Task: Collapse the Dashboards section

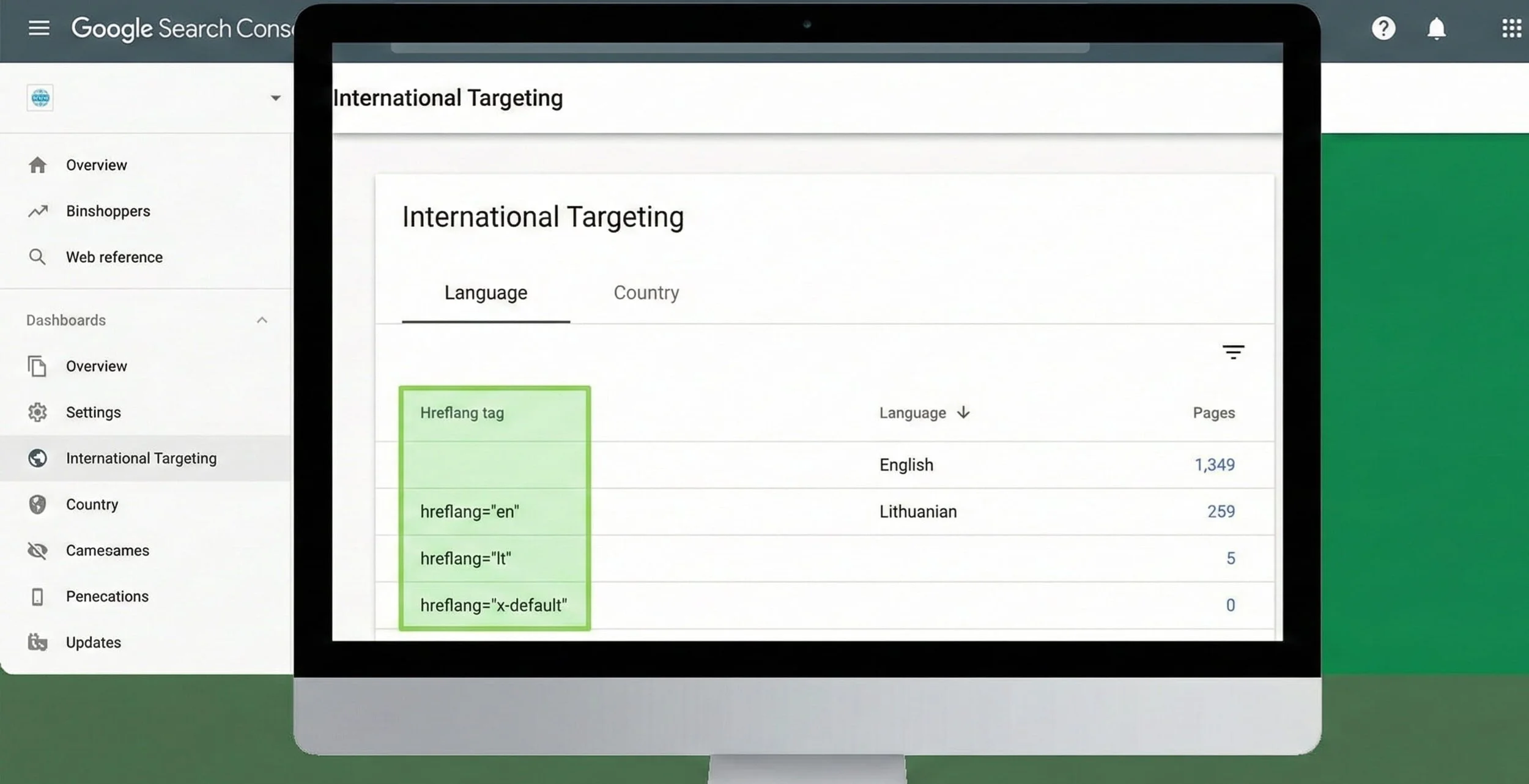Action: tap(262, 320)
